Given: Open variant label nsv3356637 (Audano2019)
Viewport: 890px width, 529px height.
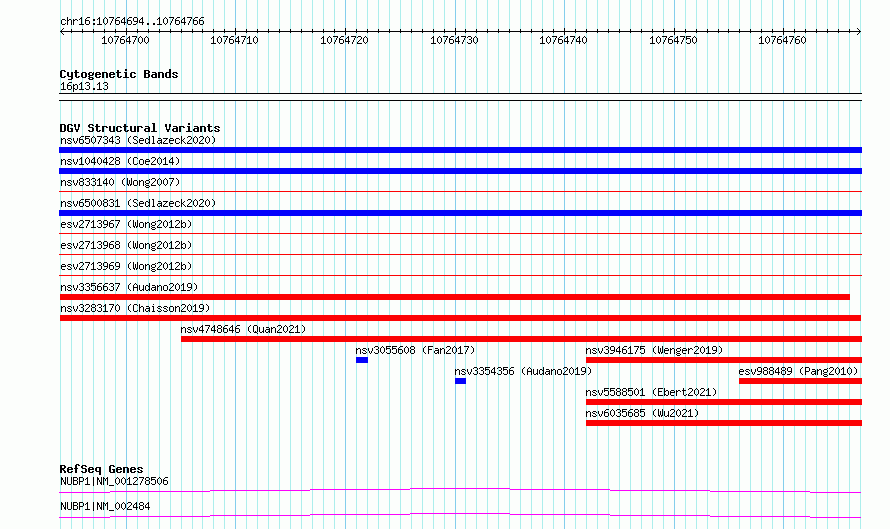Looking at the screenshot, I should (x=129, y=287).
